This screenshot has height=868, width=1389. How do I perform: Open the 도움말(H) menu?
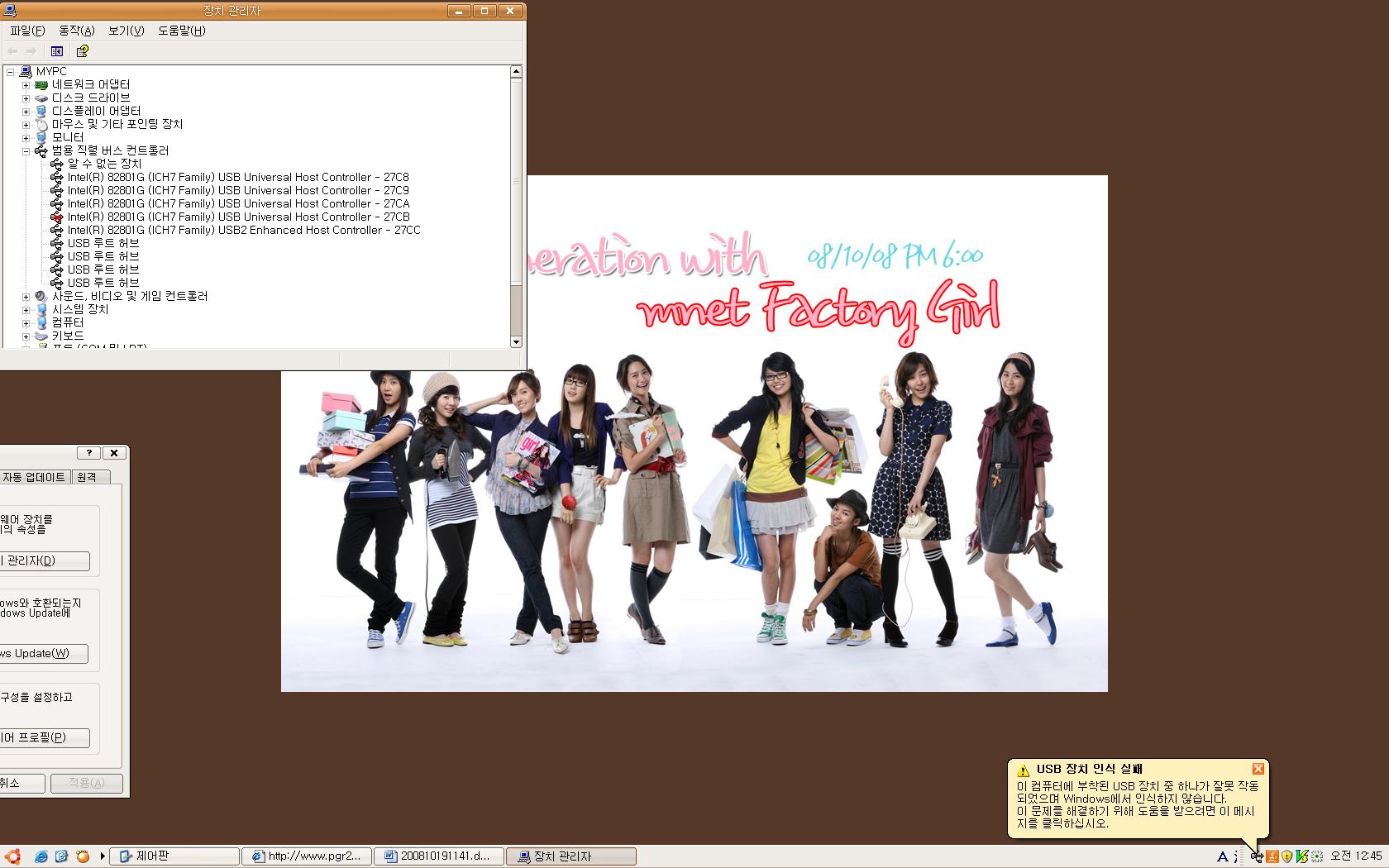point(181,31)
